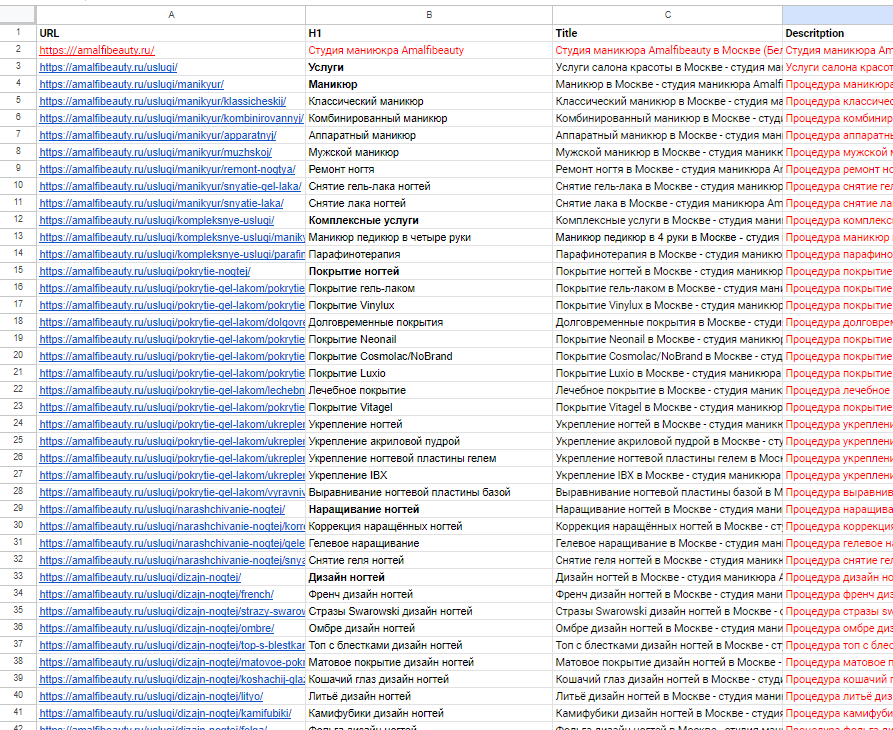Select column C header
The height and width of the screenshot is (730, 893).
pos(667,15)
